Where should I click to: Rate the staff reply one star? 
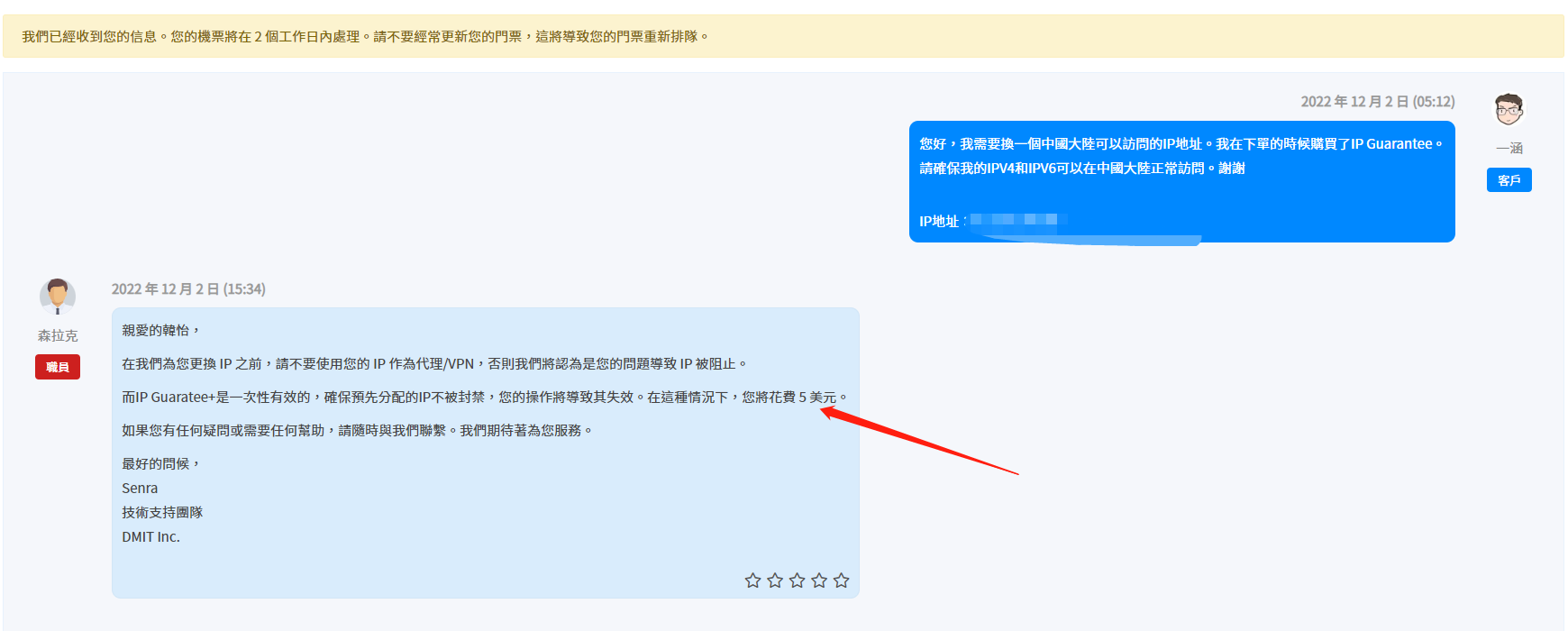pyautogui.click(x=752, y=581)
